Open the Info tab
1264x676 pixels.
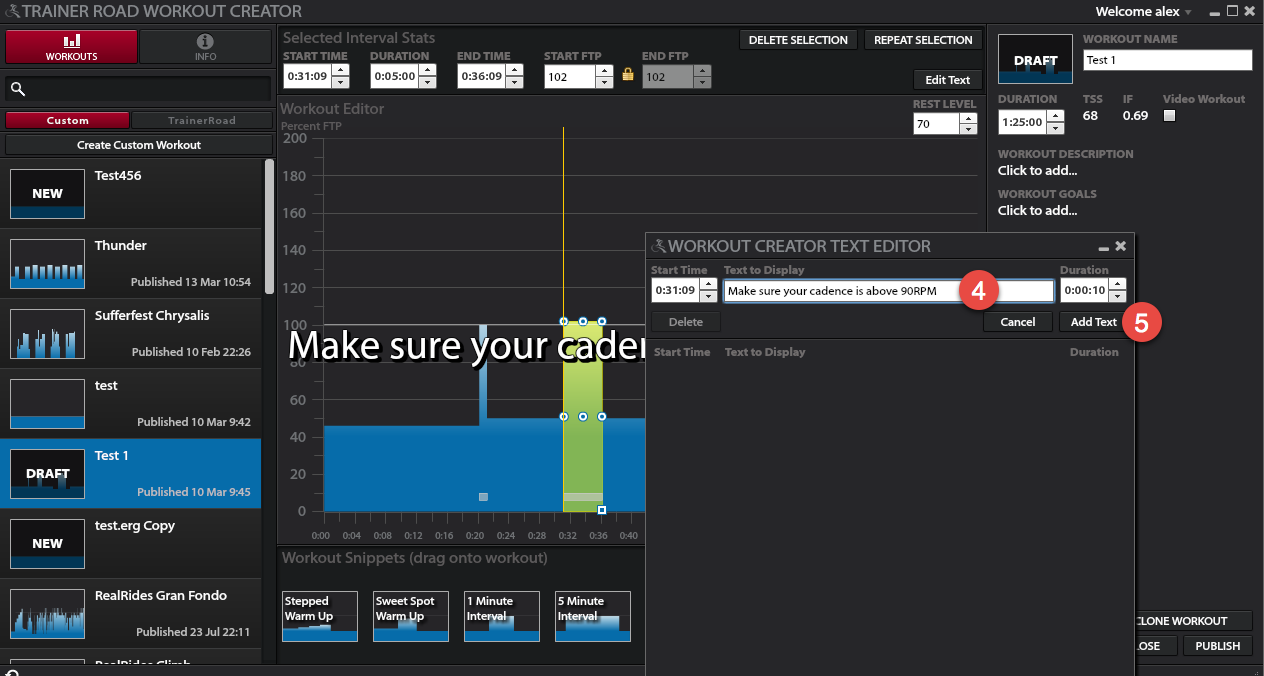tap(205, 47)
